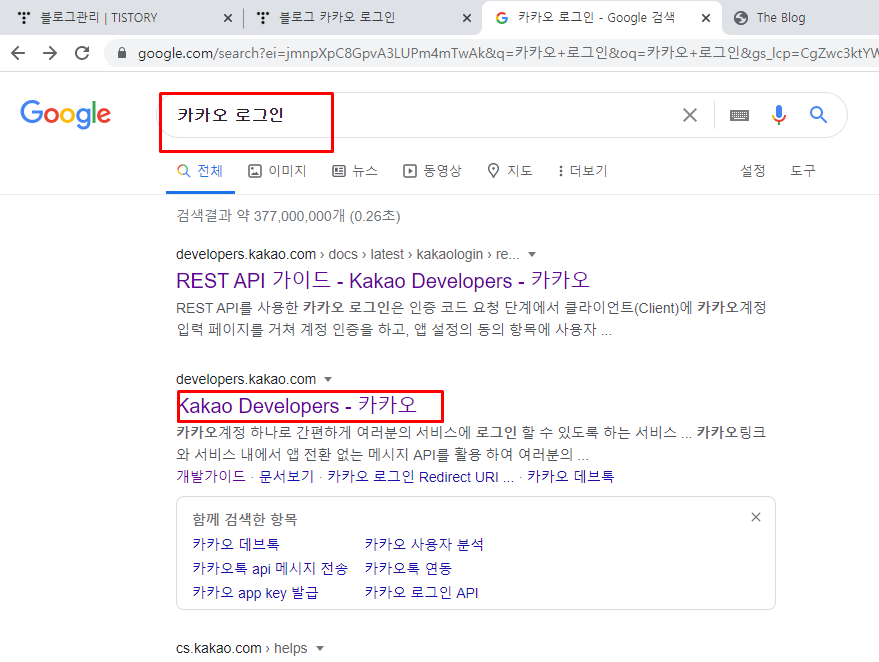Open the 더보기 menu

(582, 171)
